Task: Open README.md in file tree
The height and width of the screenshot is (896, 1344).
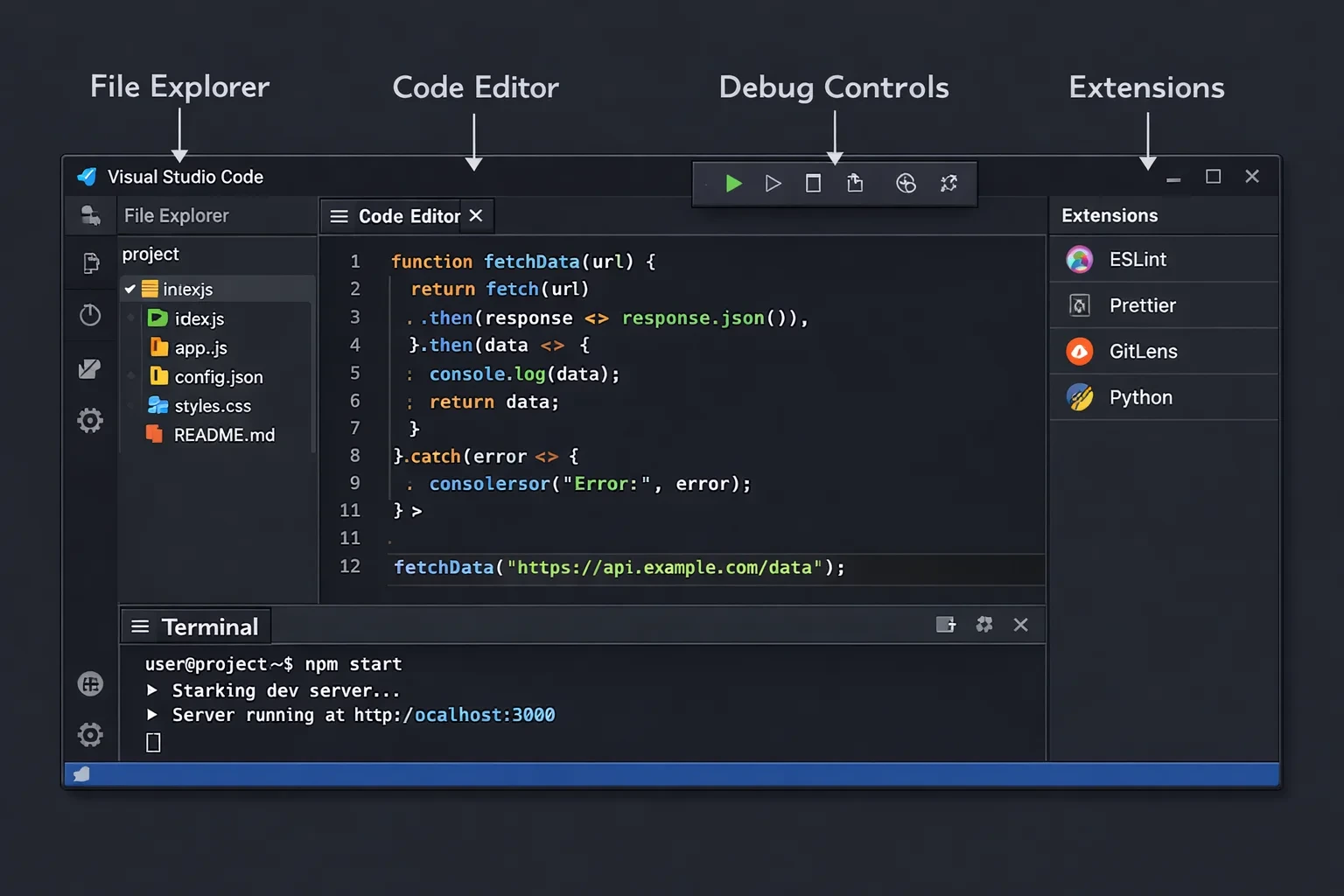Action: pos(210,435)
